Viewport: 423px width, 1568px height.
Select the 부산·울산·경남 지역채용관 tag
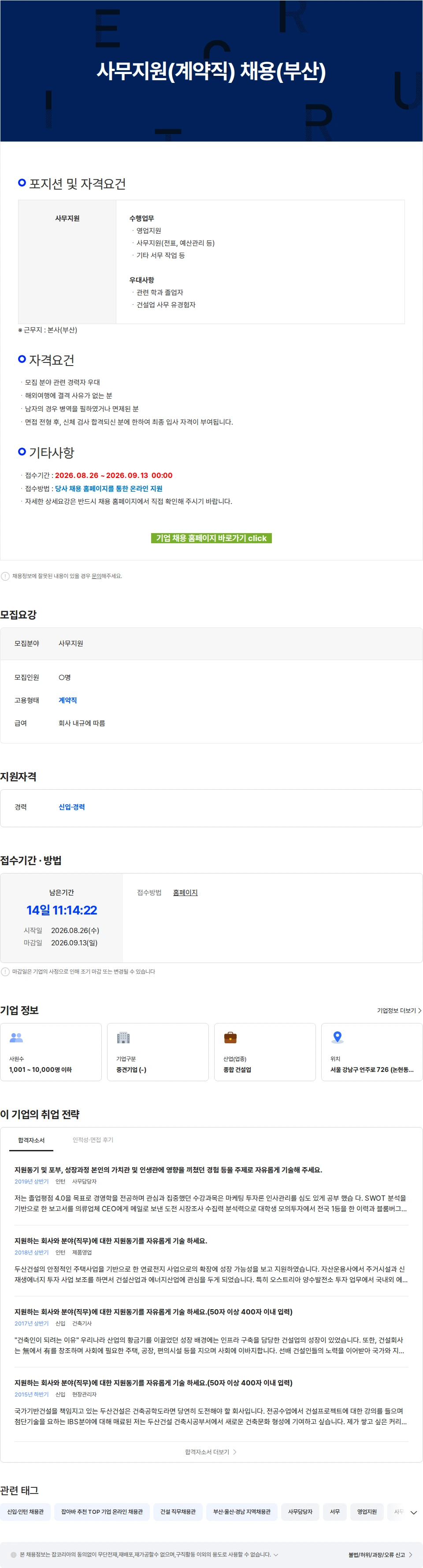tap(241, 1512)
